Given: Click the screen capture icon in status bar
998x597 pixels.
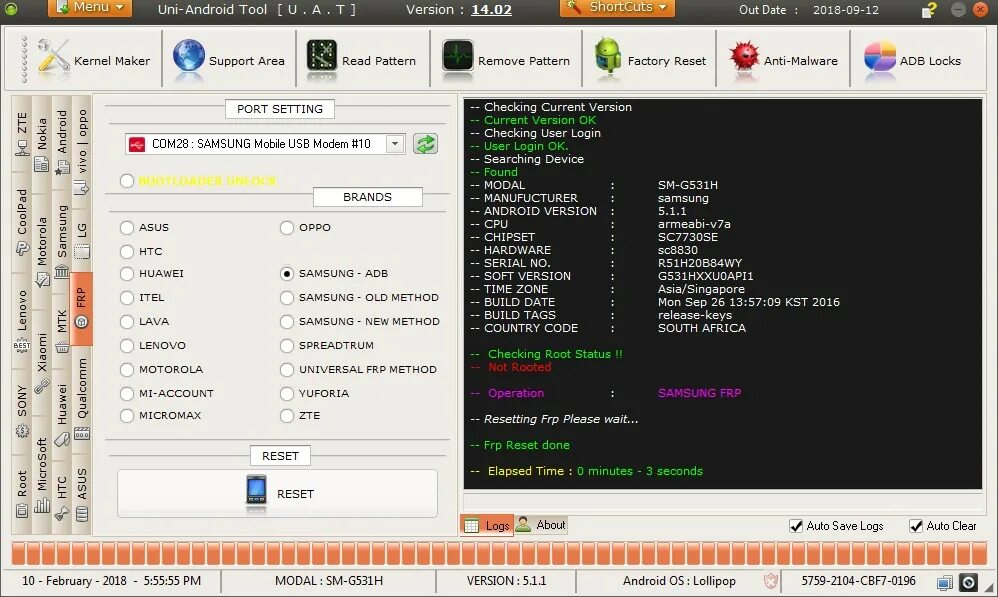Looking at the screenshot, I should [x=945, y=582].
